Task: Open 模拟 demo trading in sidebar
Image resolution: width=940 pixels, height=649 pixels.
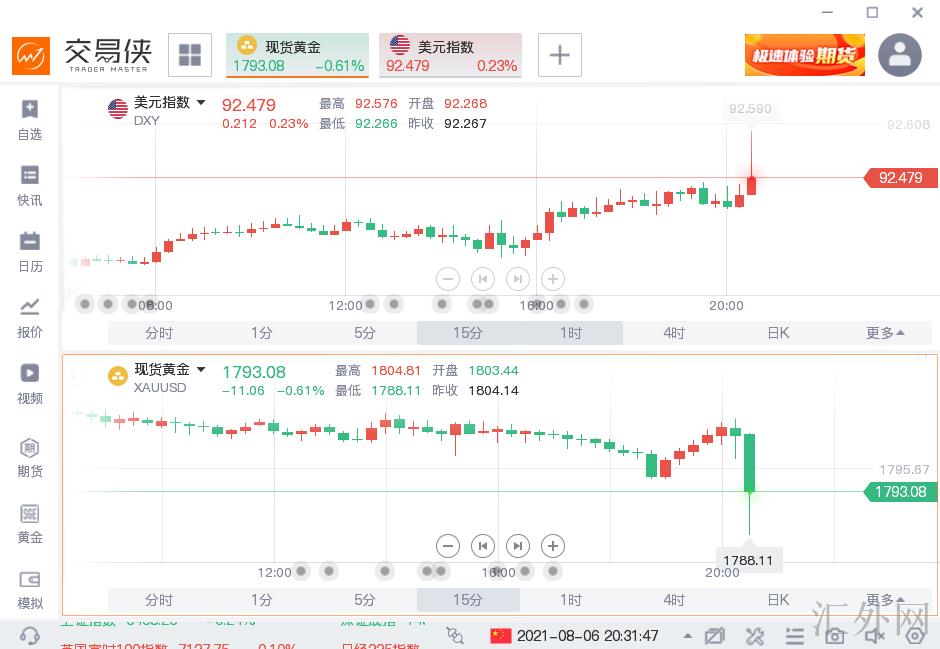Action: click(29, 590)
